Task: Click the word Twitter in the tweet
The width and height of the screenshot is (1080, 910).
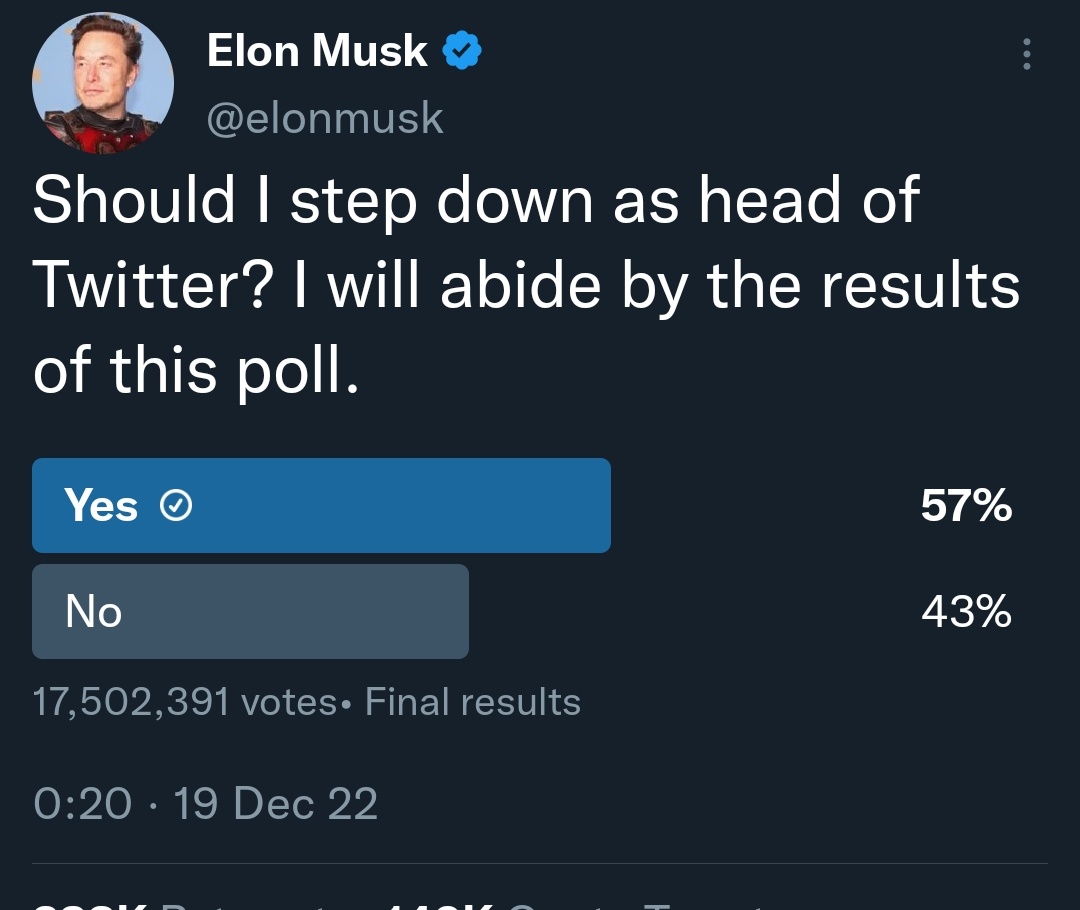Action: 152,285
